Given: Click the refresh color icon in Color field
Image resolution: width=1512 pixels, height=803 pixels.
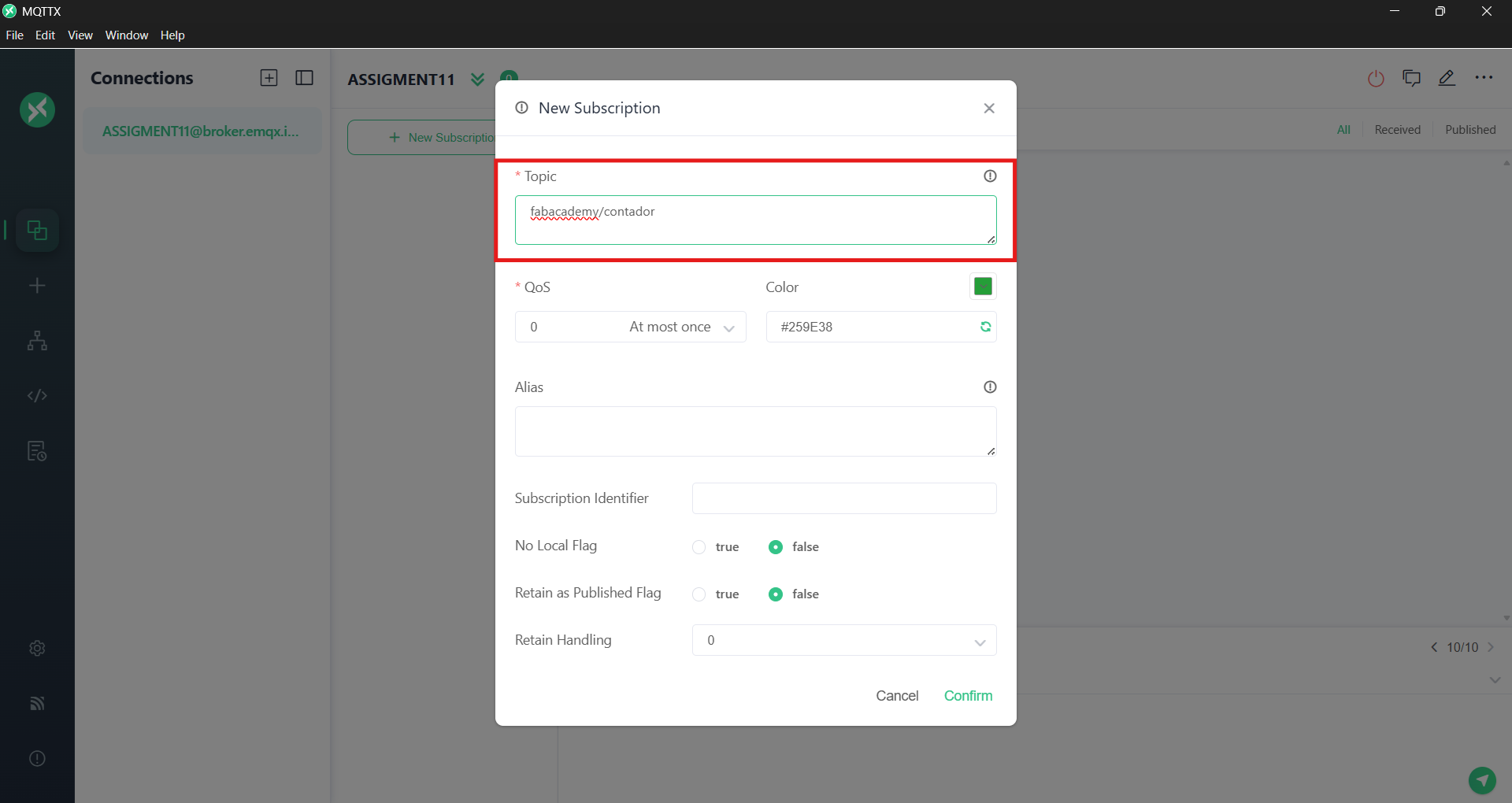Looking at the screenshot, I should (985, 327).
